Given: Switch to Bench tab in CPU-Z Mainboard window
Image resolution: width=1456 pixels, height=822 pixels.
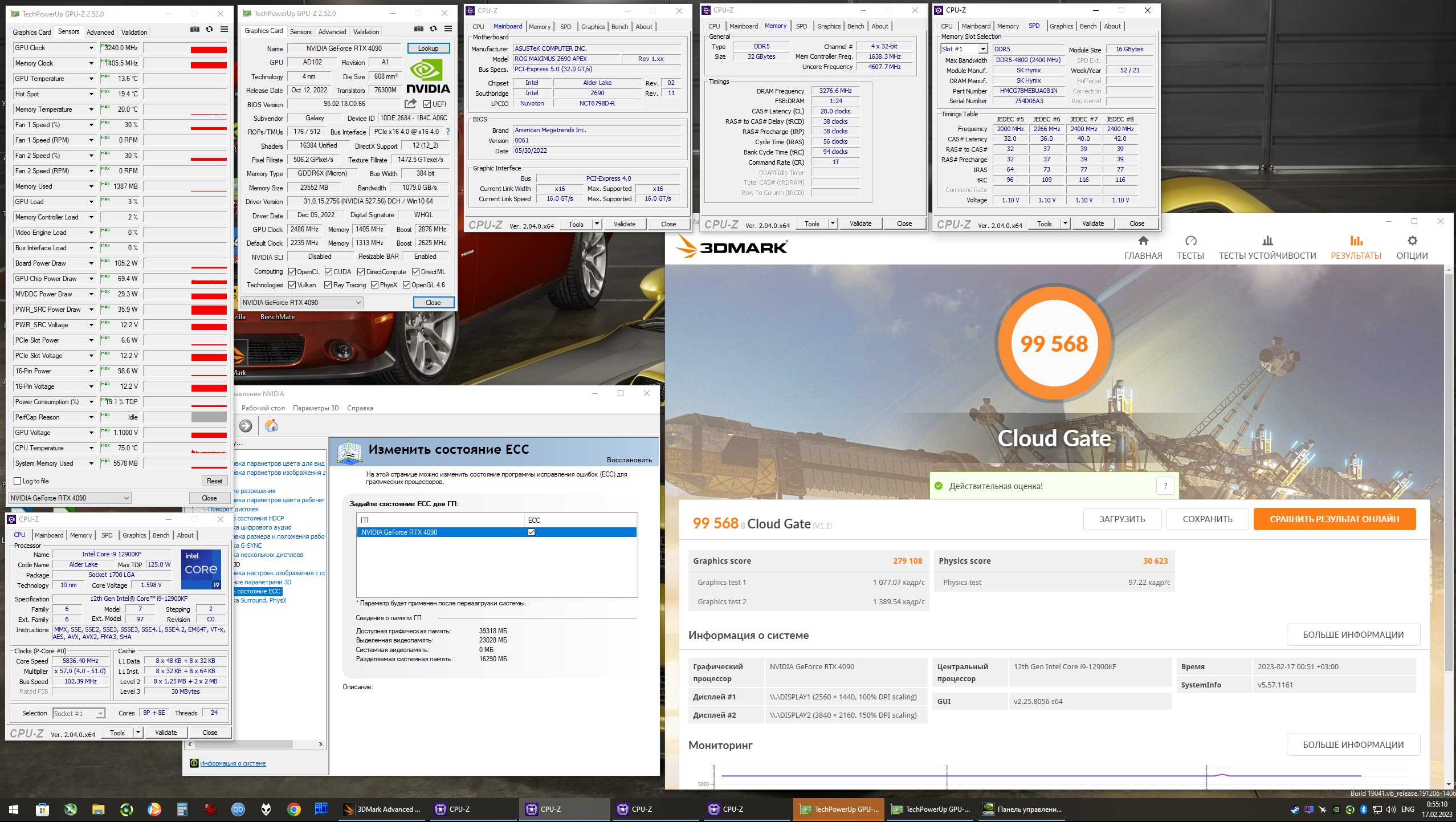Looking at the screenshot, I should (619, 27).
